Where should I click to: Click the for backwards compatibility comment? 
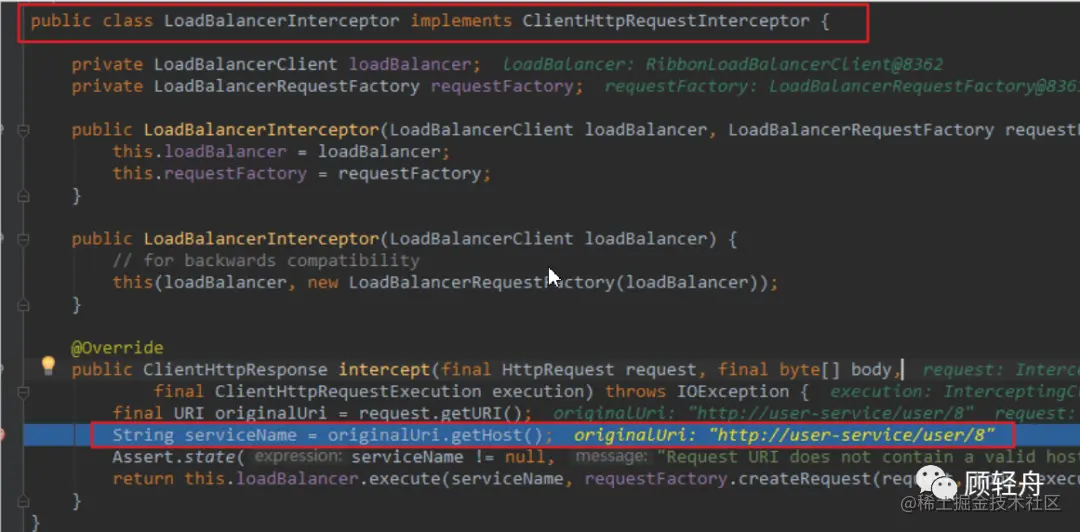point(266,260)
